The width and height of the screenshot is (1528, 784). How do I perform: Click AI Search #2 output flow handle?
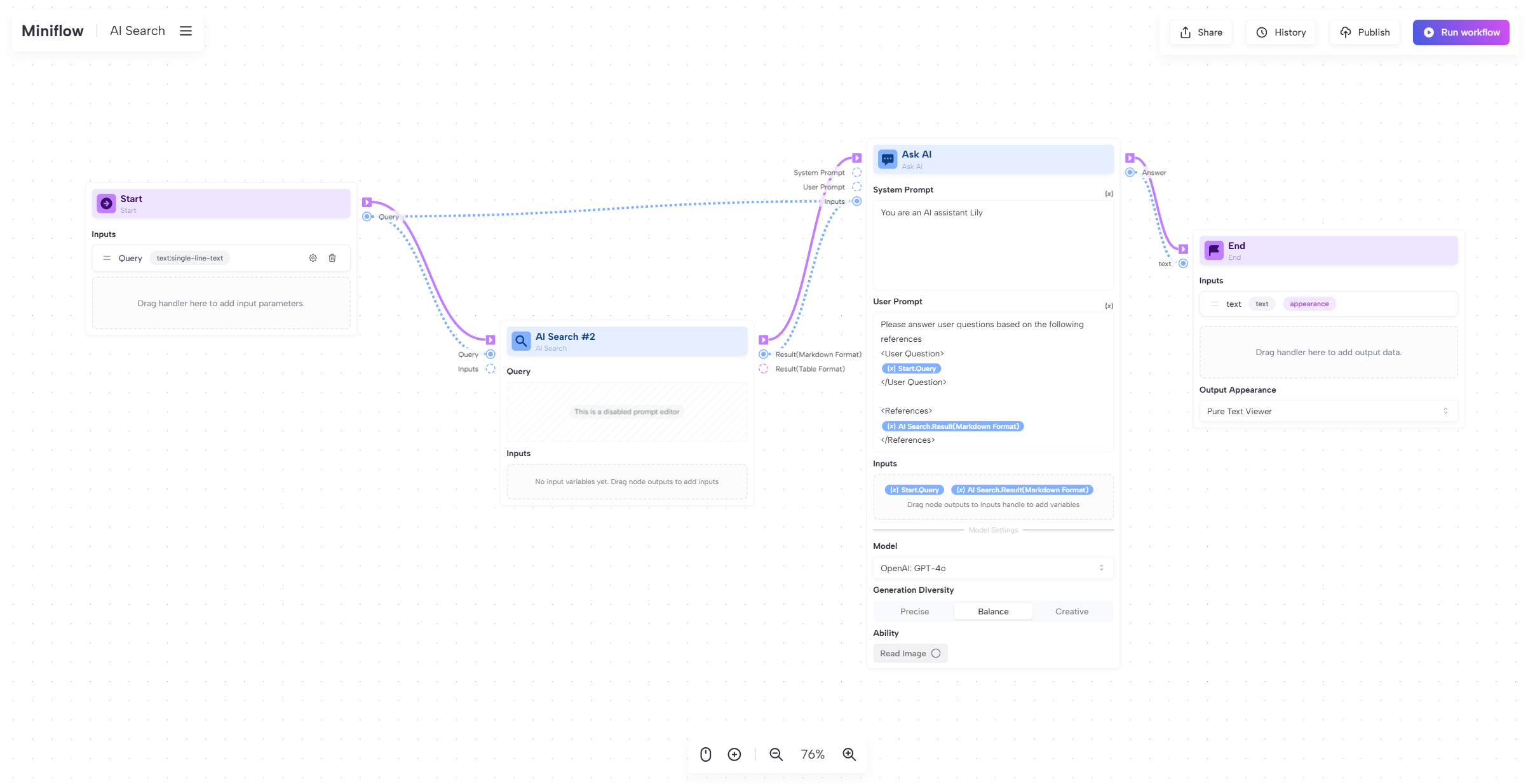[764, 340]
